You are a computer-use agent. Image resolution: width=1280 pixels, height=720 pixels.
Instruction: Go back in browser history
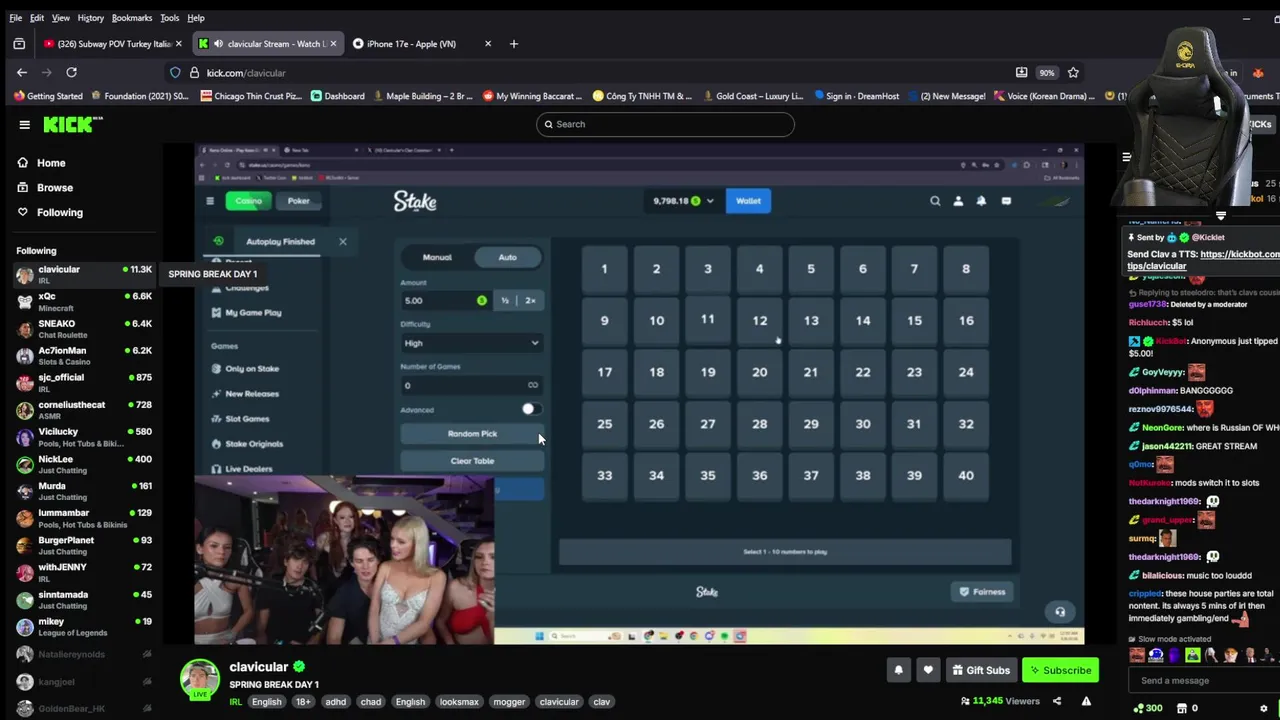click(22, 72)
